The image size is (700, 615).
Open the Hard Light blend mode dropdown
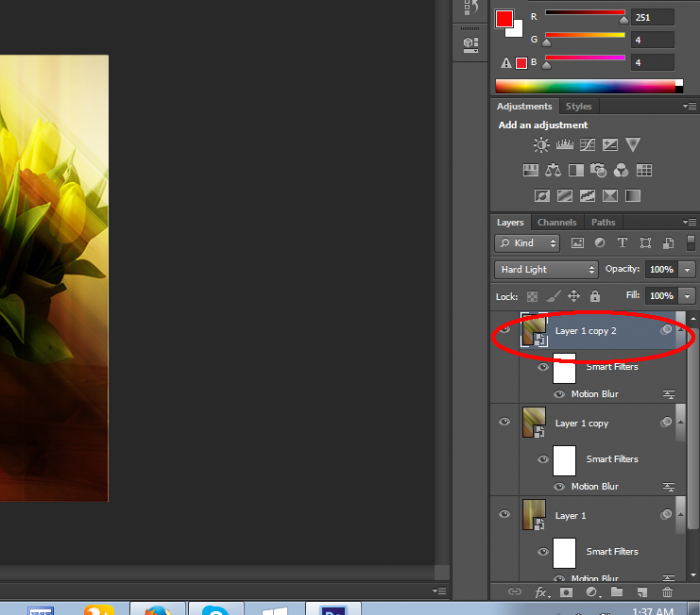click(546, 270)
